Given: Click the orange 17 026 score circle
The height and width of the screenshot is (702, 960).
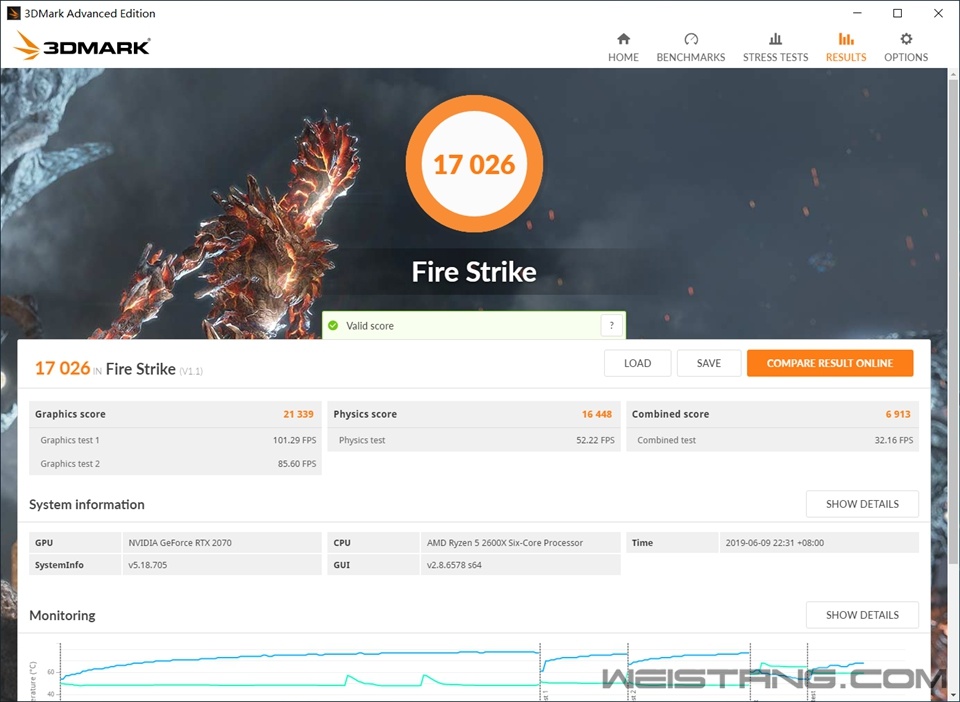Looking at the screenshot, I should point(474,164).
